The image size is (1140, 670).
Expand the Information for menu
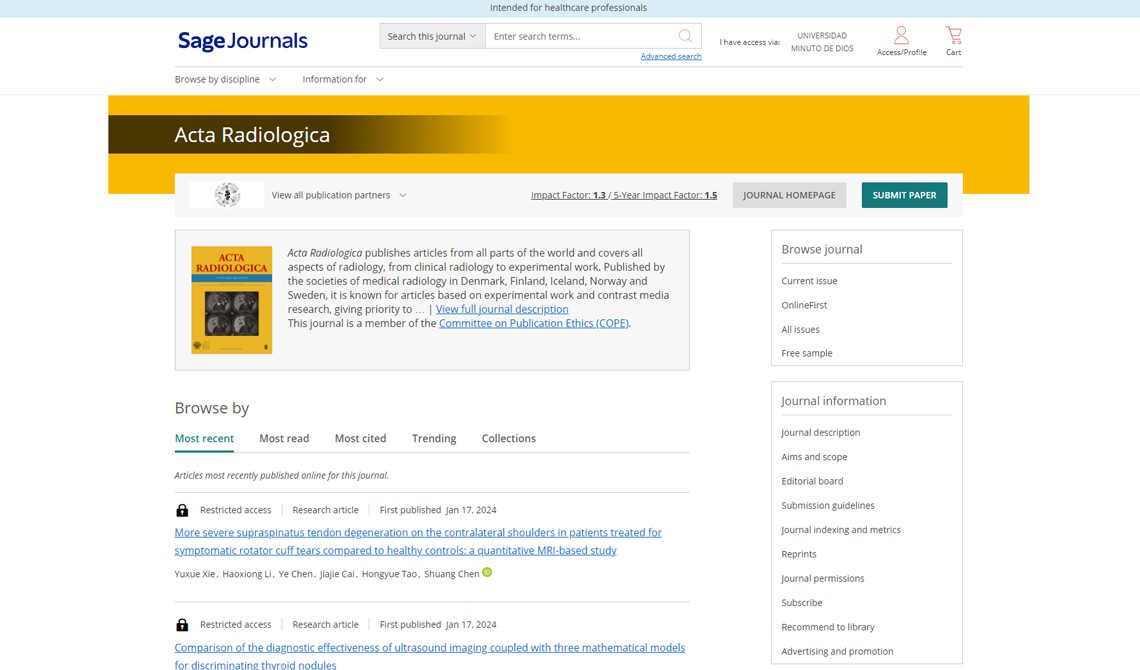[x=342, y=79]
